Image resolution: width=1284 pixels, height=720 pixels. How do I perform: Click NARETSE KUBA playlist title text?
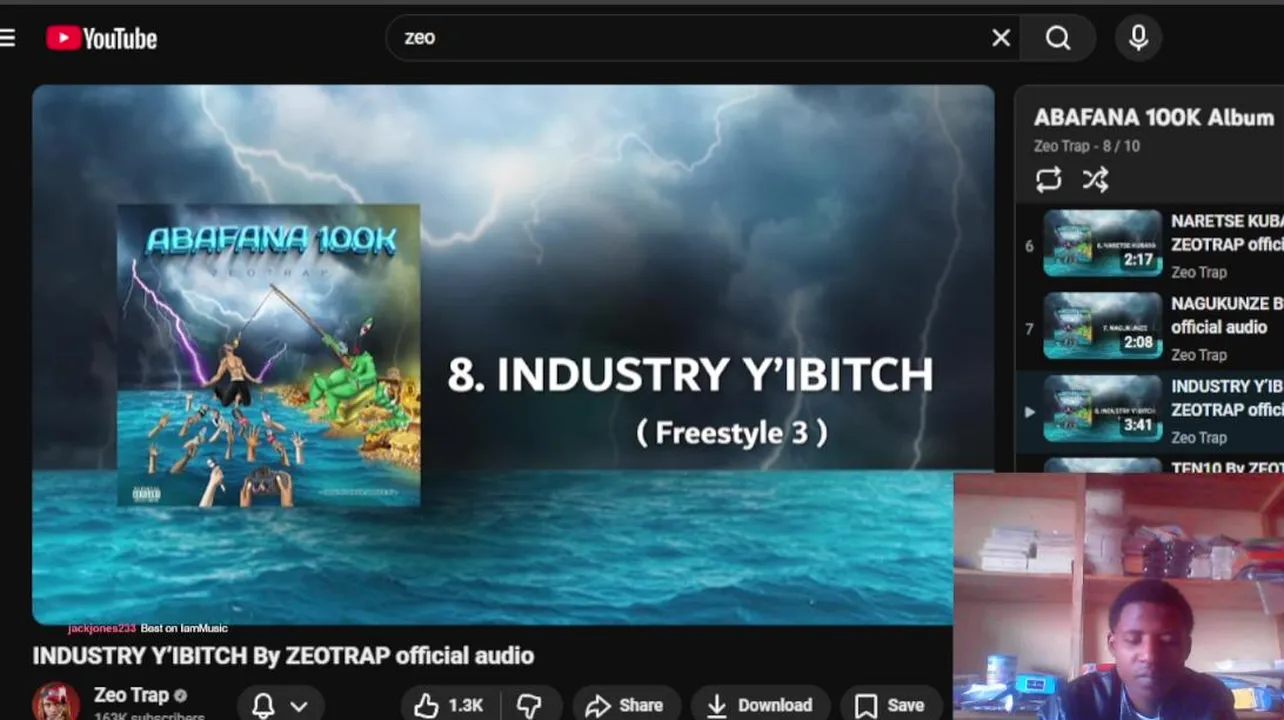coord(1227,233)
